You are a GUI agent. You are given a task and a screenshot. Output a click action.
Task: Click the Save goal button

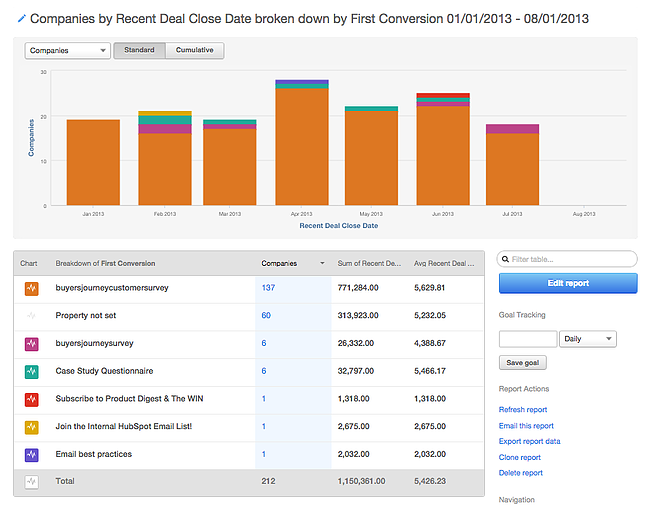523,363
